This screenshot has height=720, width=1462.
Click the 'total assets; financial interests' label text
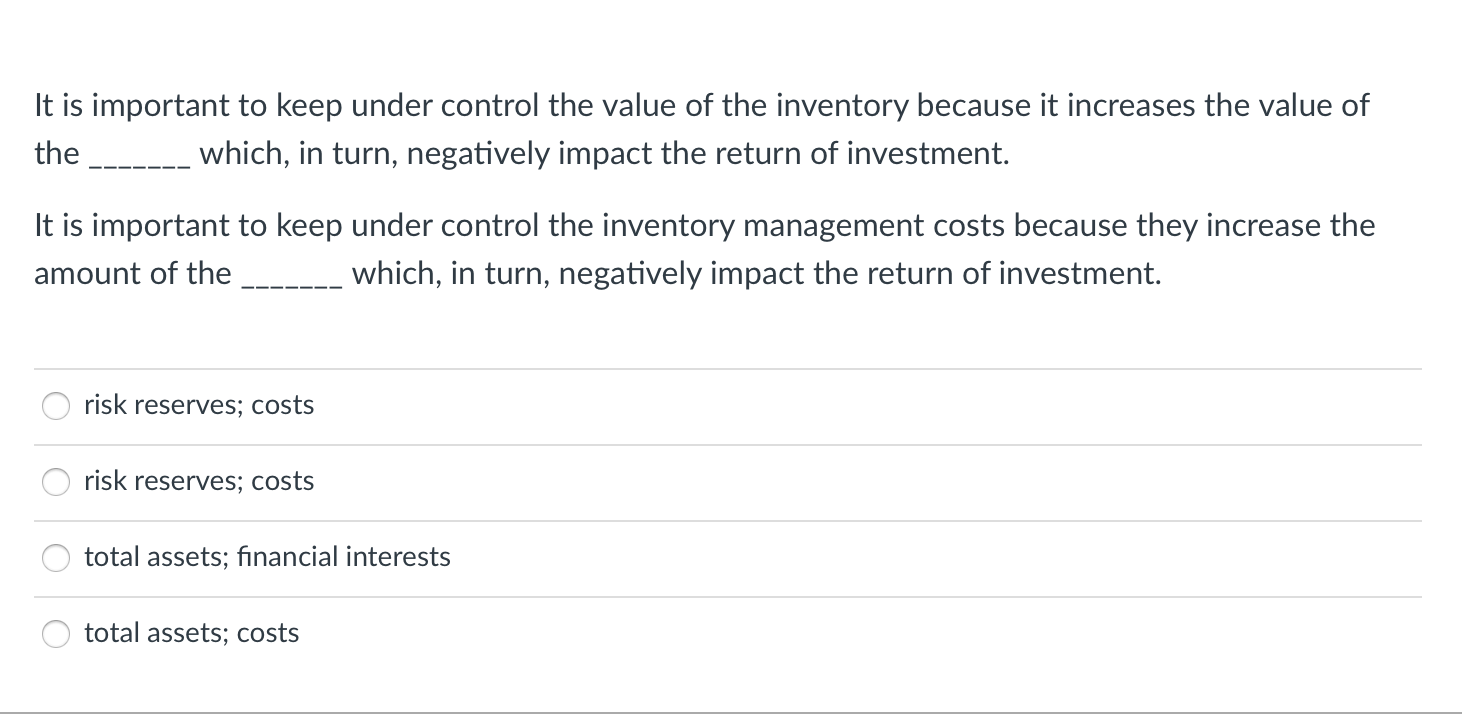(266, 557)
